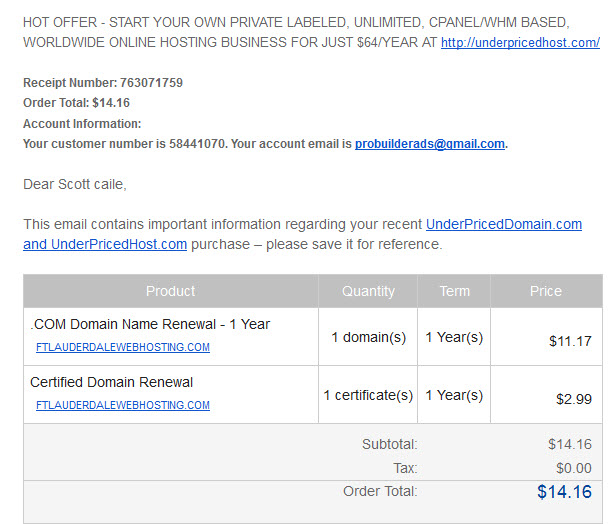
Task: Open the UnderPricedDomain.com link
Action: coord(504,224)
